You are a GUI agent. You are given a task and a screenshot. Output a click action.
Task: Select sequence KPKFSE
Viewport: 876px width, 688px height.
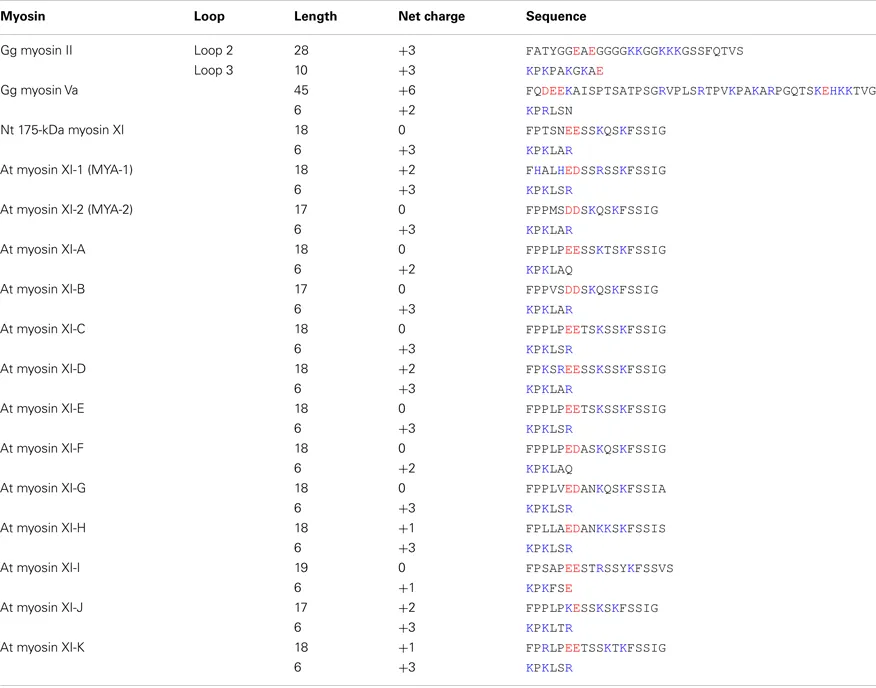click(549, 588)
